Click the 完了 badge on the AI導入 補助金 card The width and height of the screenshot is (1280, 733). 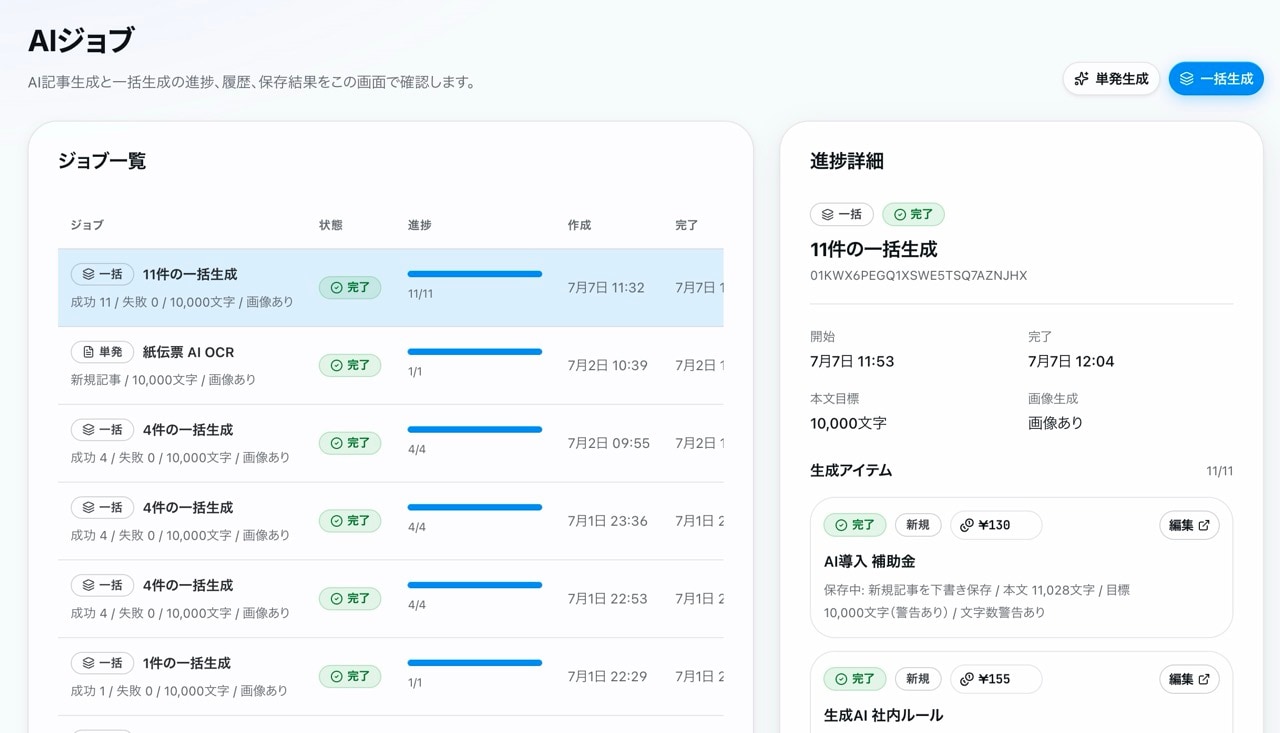click(855, 525)
